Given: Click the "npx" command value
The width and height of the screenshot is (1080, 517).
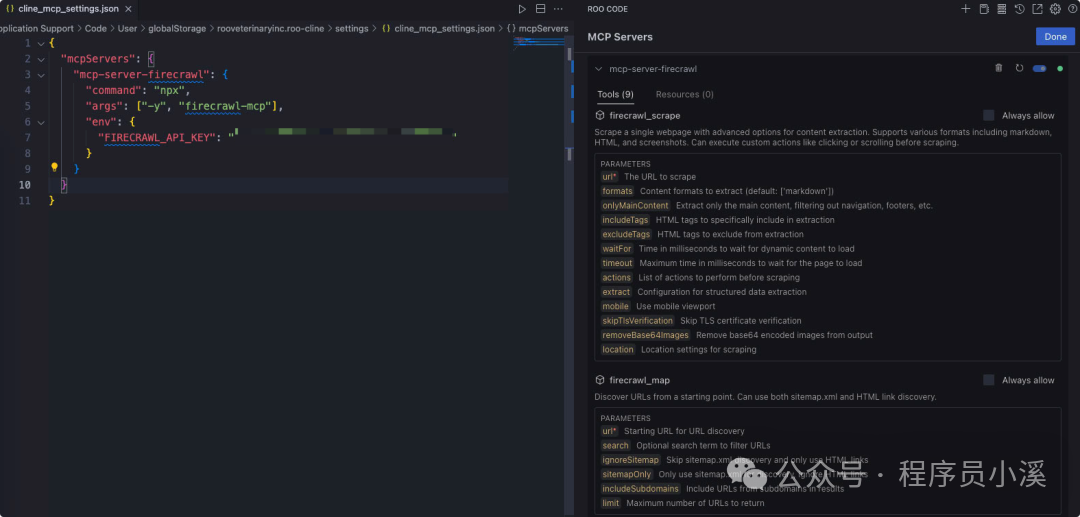Looking at the screenshot, I should click(170, 90).
